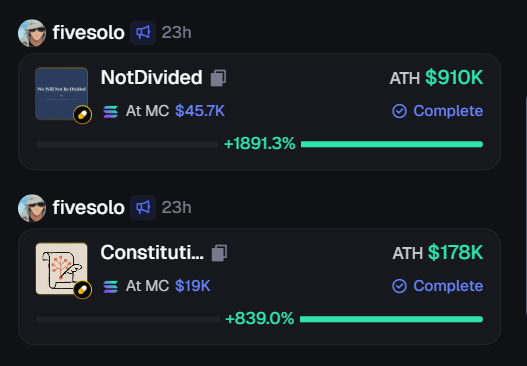Copy the Constituti... token address
The width and height of the screenshot is (527, 366).
(219, 253)
